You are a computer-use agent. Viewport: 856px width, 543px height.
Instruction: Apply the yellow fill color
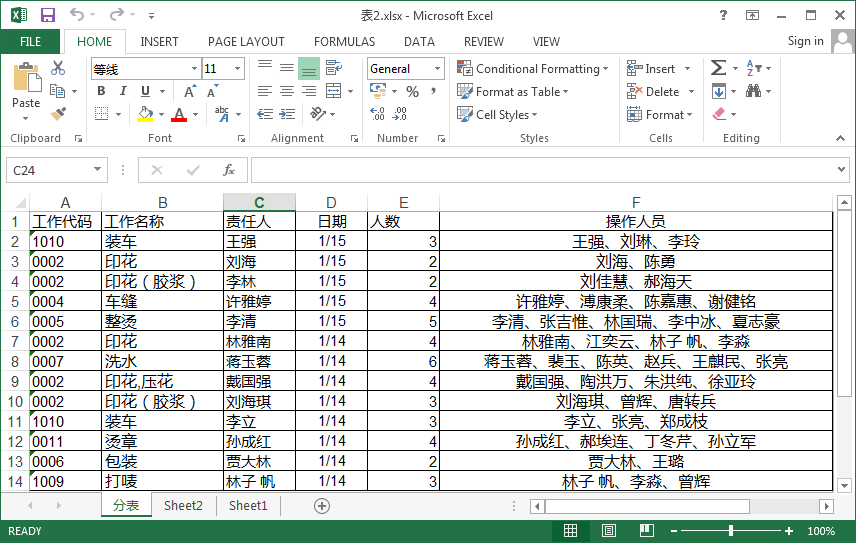[145, 115]
